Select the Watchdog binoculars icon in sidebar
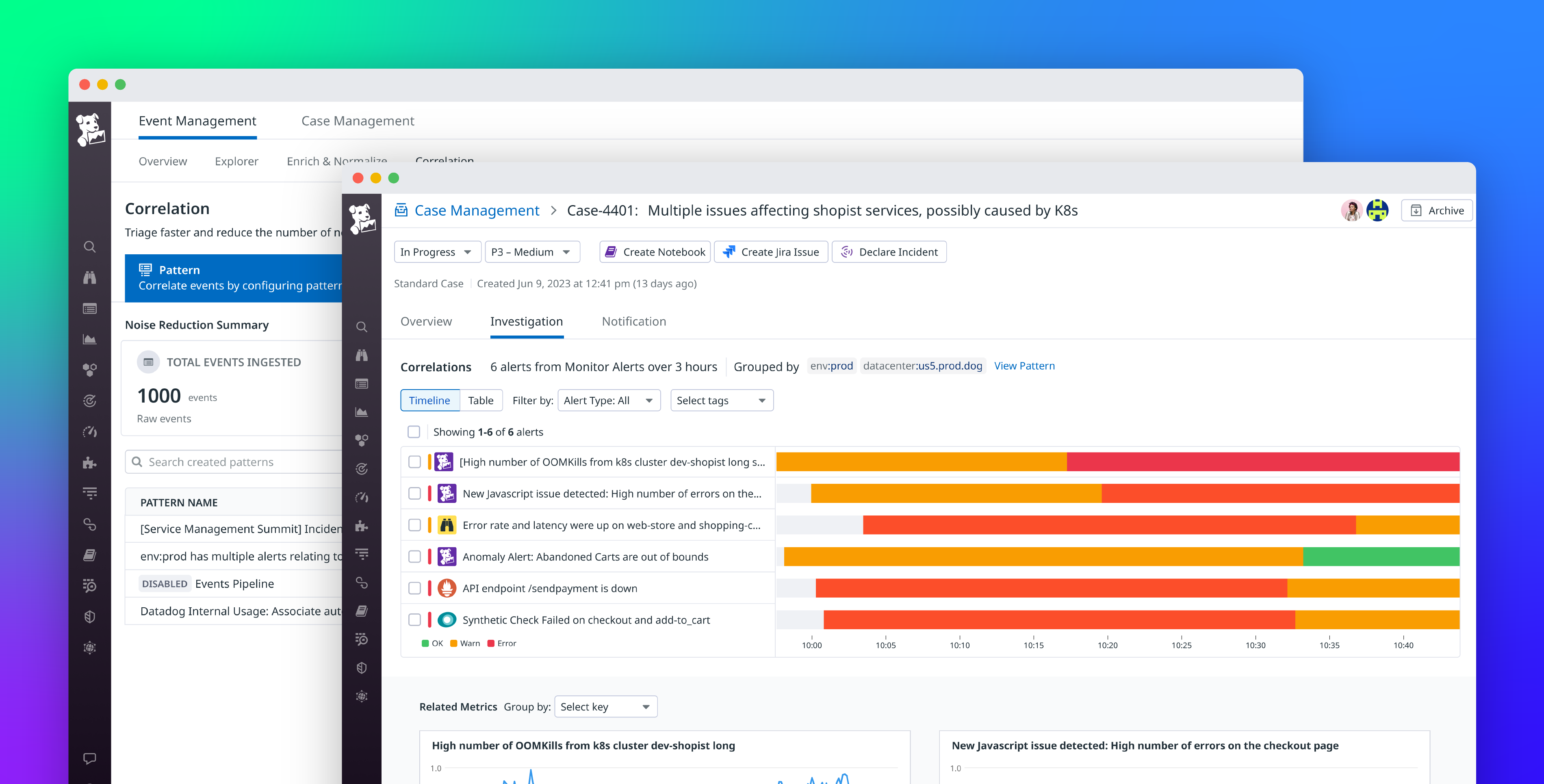Screen dimensions: 1544x784 (90, 277)
